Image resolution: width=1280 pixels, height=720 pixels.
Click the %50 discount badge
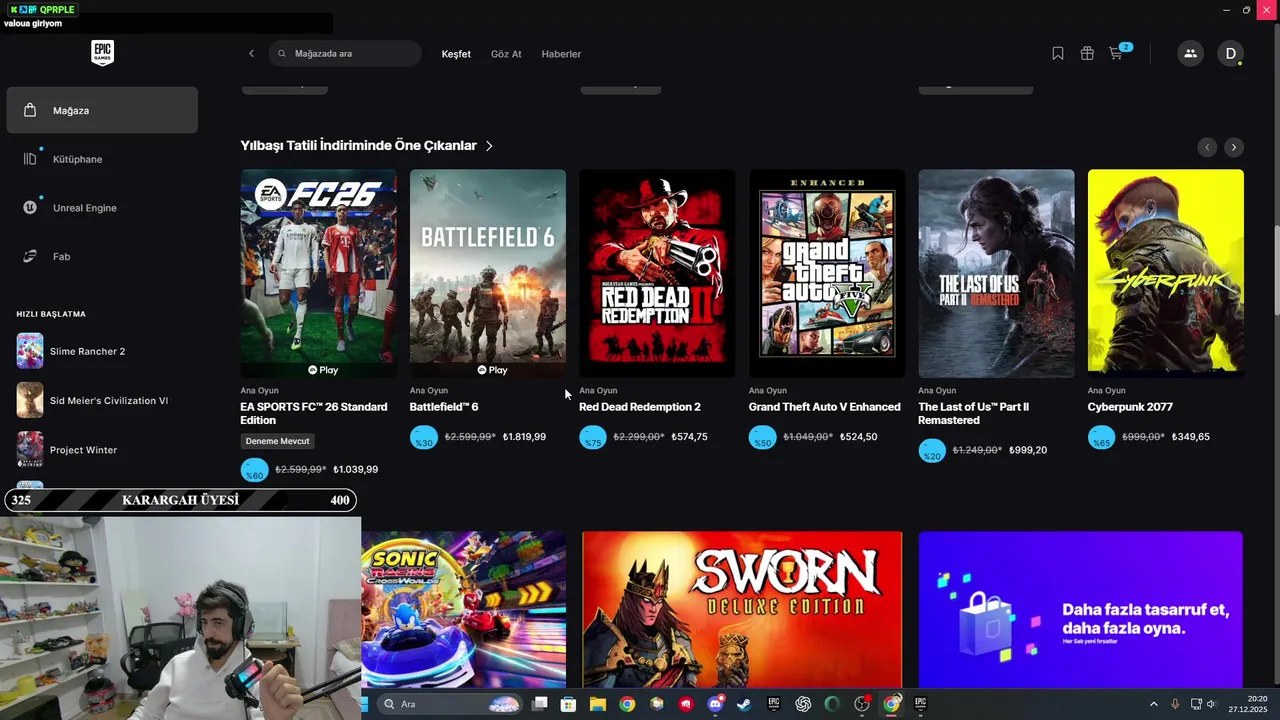[763, 438]
